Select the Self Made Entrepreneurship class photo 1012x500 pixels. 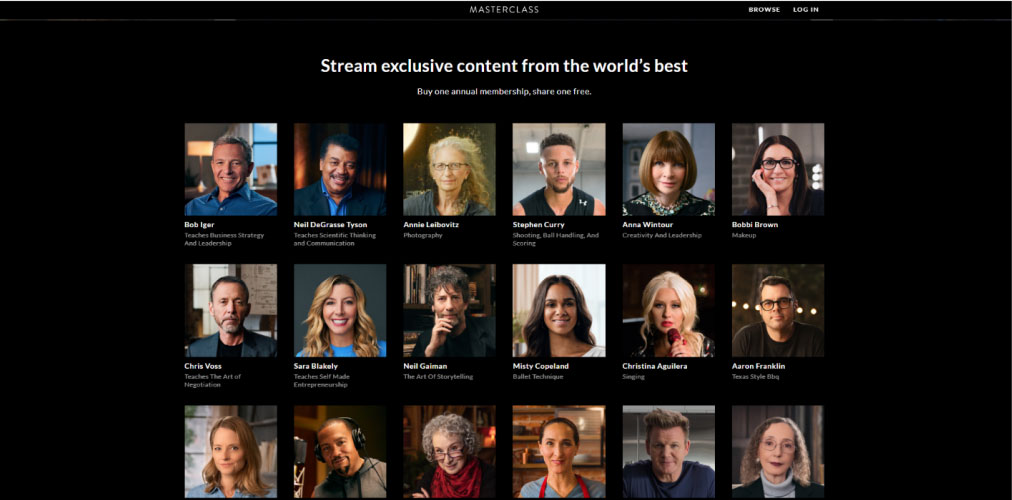[x=340, y=310]
